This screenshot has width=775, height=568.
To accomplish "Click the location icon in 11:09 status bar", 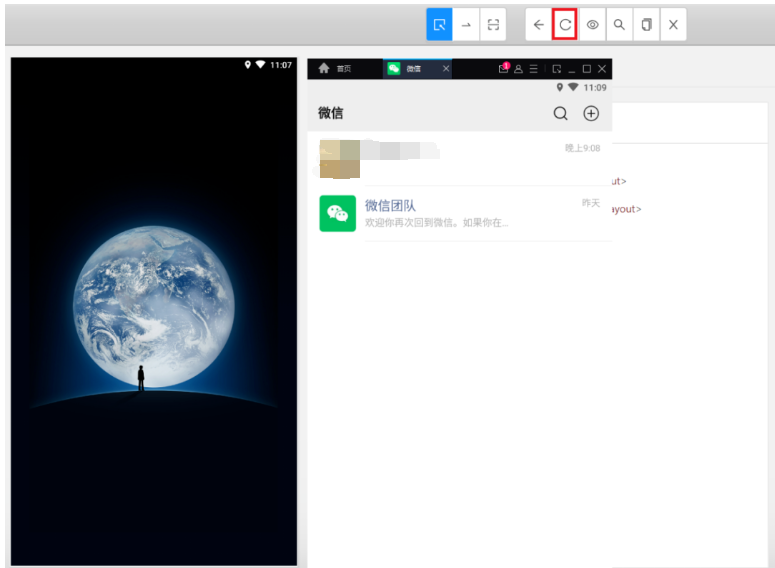I will [x=560, y=87].
